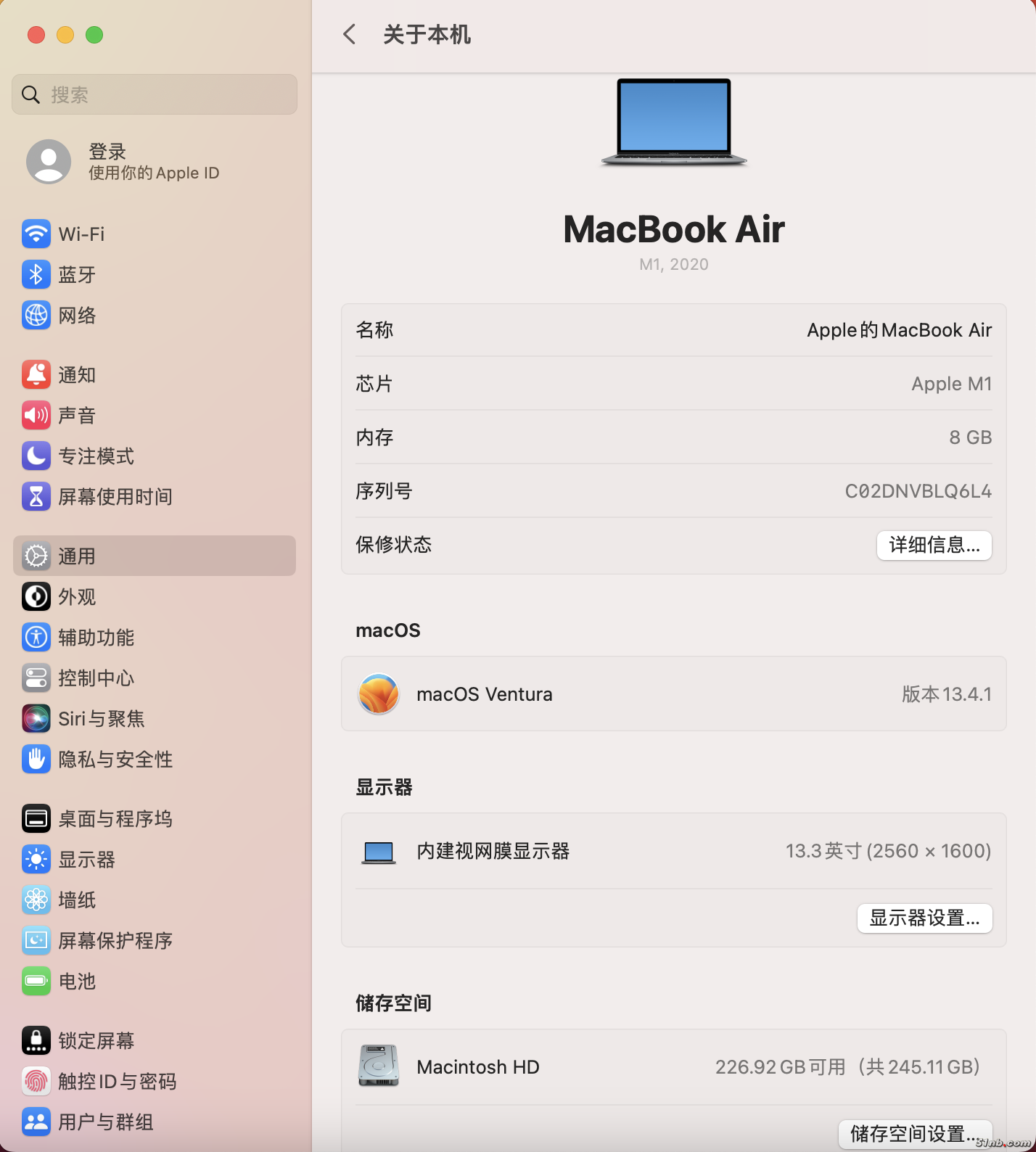Select the Accessibility (辅助功能) icon

[36, 637]
